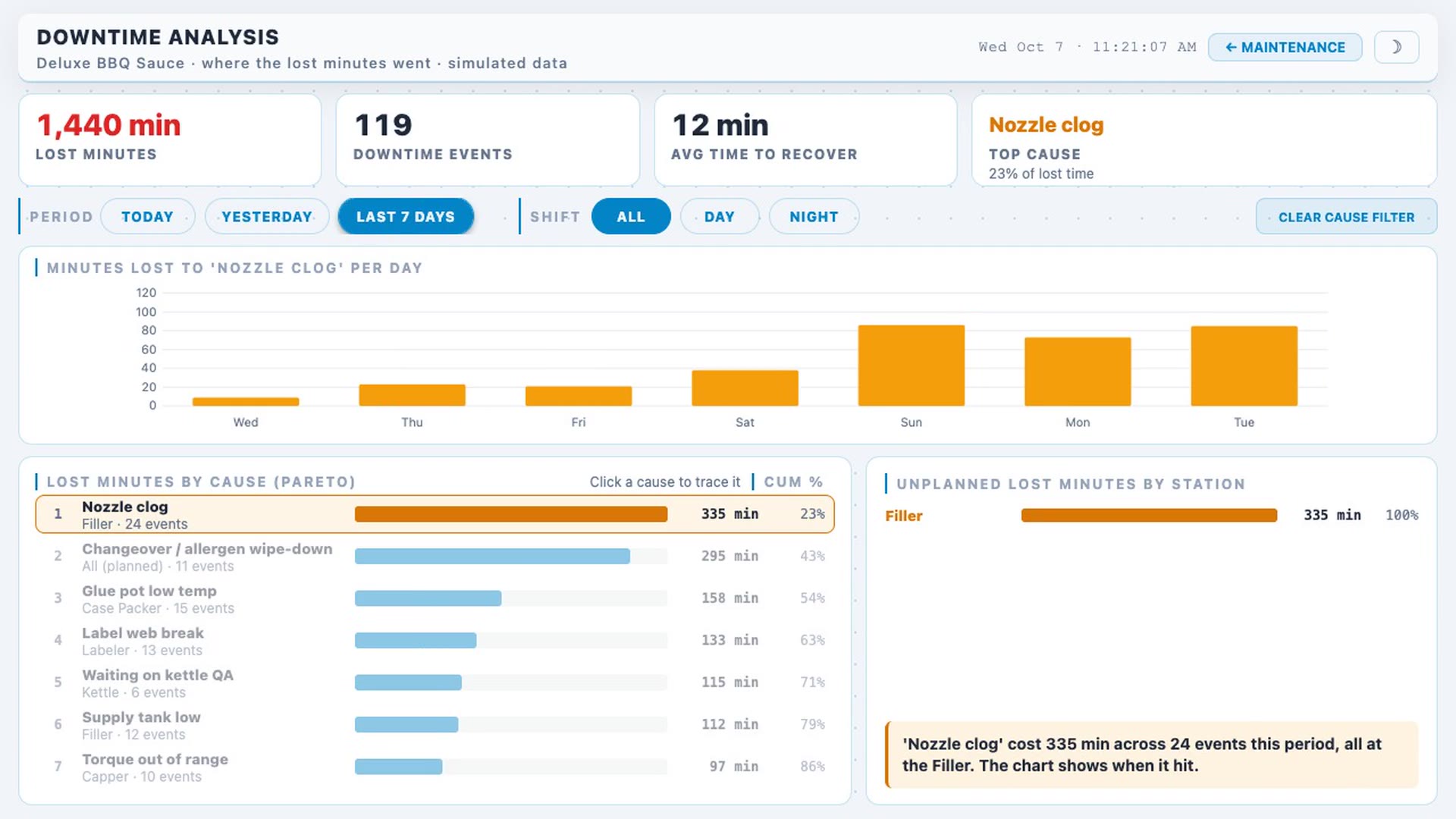This screenshot has height=819, width=1456.
Task: Select the Today period filter
Action: [147, 217]
